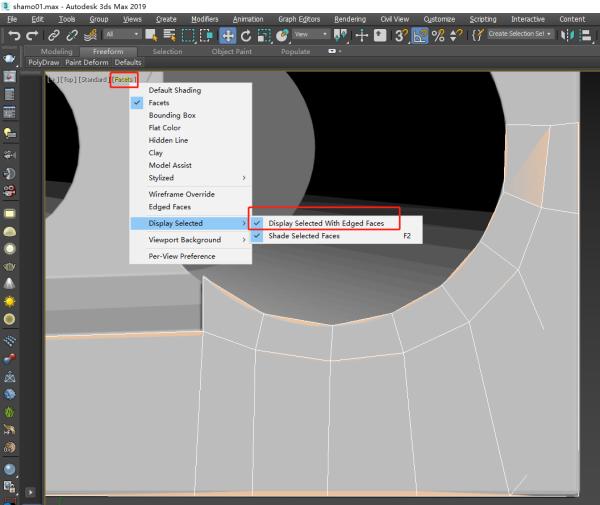Click the Redo arrow icon
The width and height of the screenshot is (600, 505).
[x=32, y=36]
